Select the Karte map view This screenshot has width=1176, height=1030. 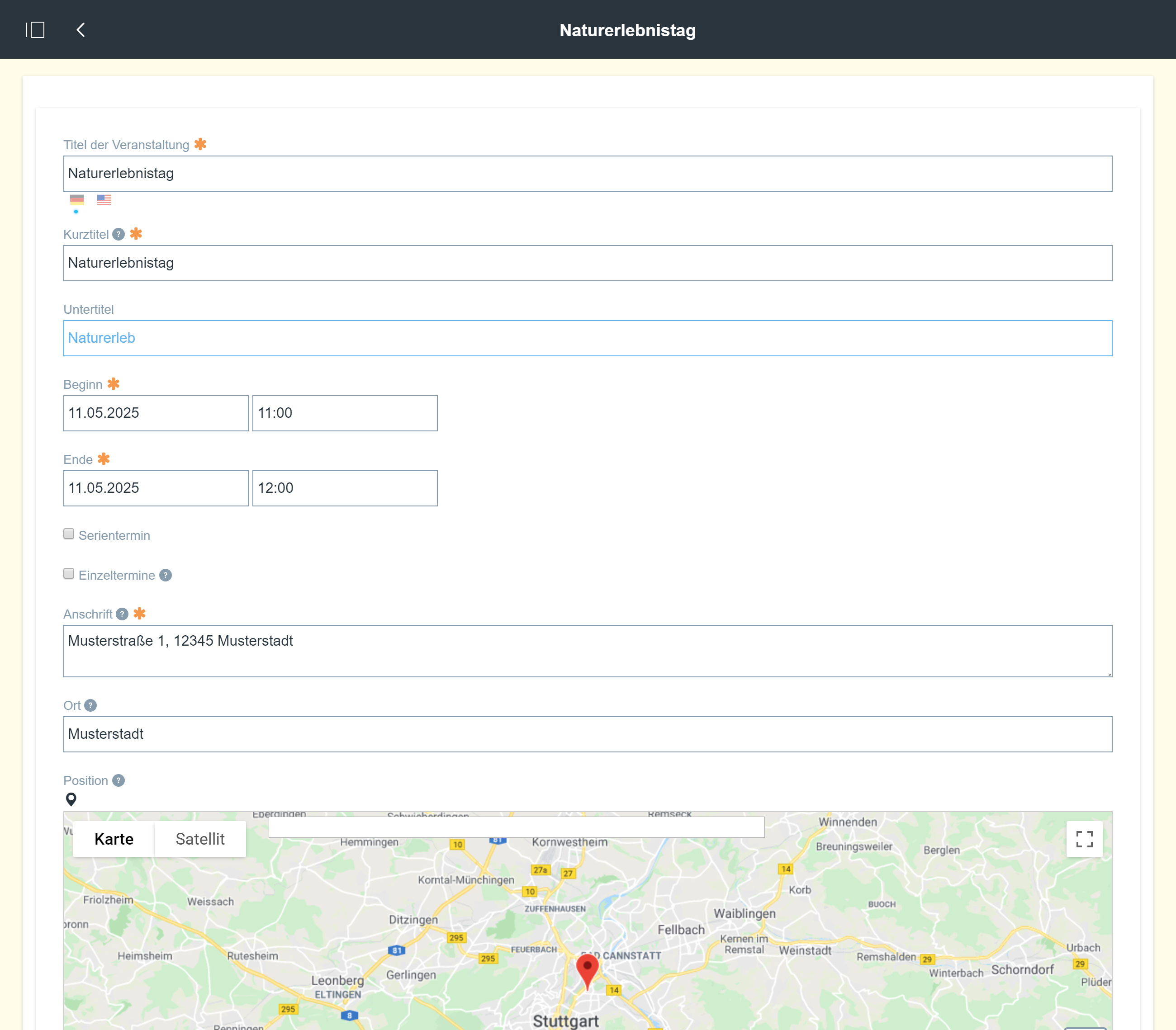point(114,839)
